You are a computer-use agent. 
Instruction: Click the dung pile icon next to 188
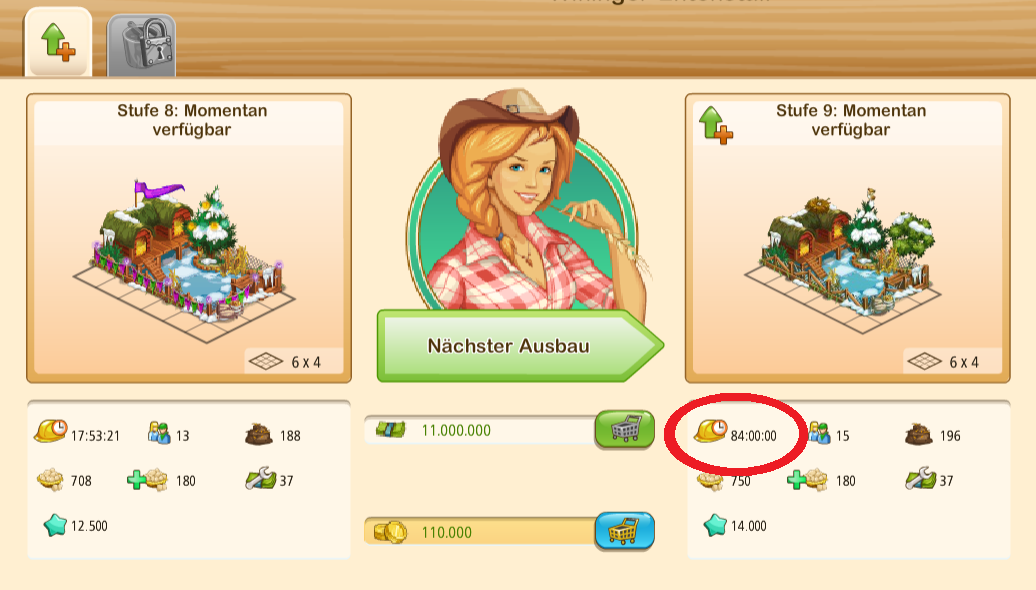click(x=259, y=434)
